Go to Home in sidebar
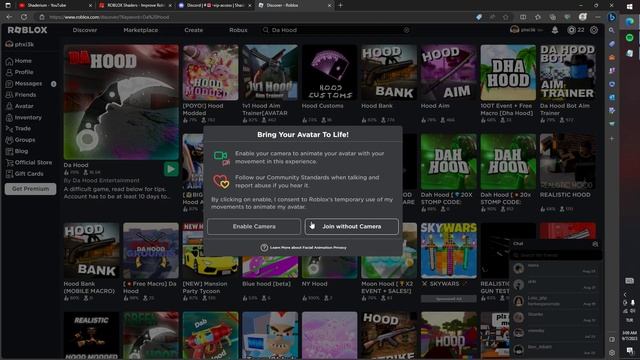This screenshot has height=360, width=640. pos(19,61)
